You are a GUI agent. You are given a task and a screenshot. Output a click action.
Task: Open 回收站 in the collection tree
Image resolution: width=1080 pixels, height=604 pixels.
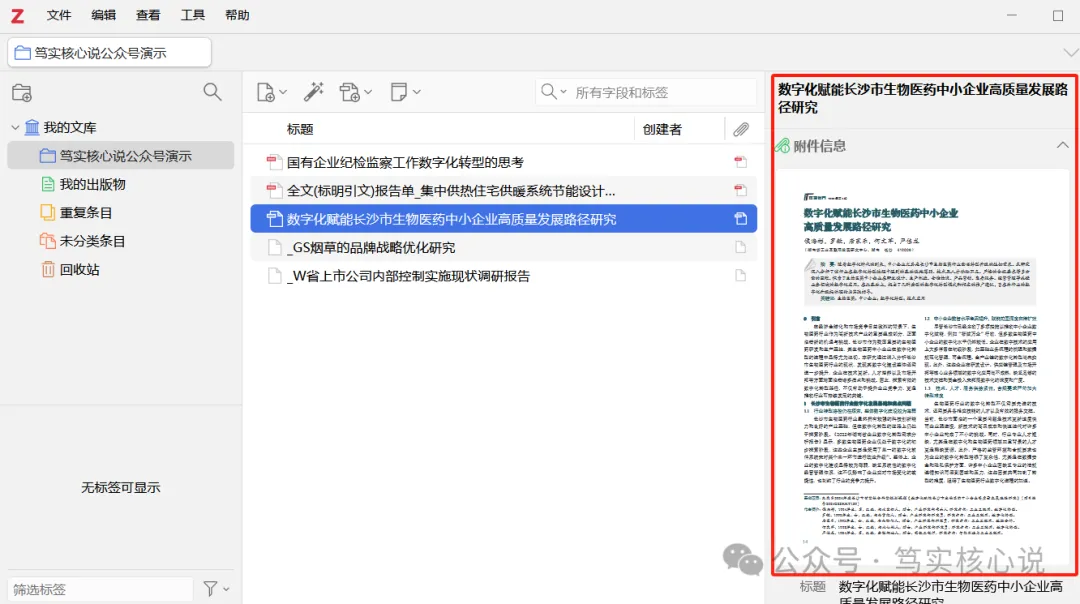tap(79, 269)
